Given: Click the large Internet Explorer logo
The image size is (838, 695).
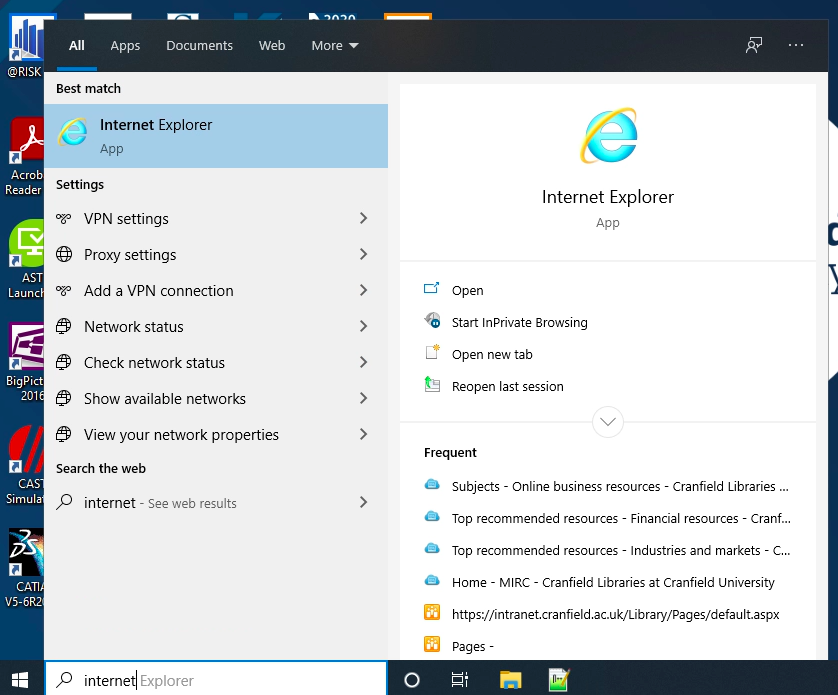Looking at the screenshot, I should tap(608, 136).
